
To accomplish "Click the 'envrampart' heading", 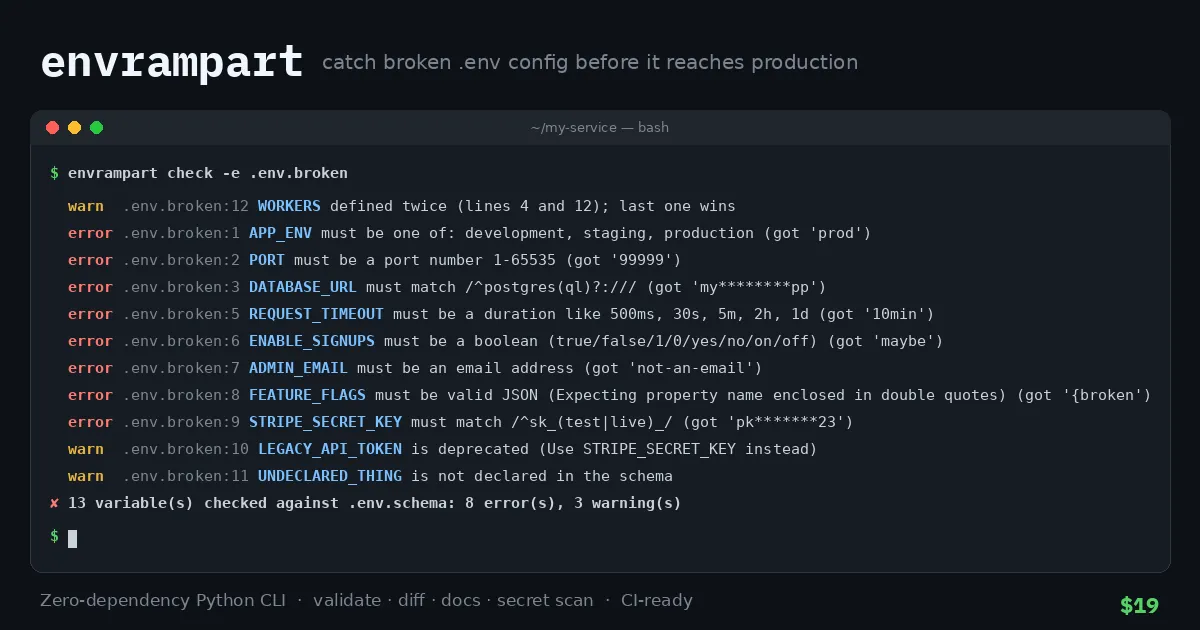I will coord(172,62).
